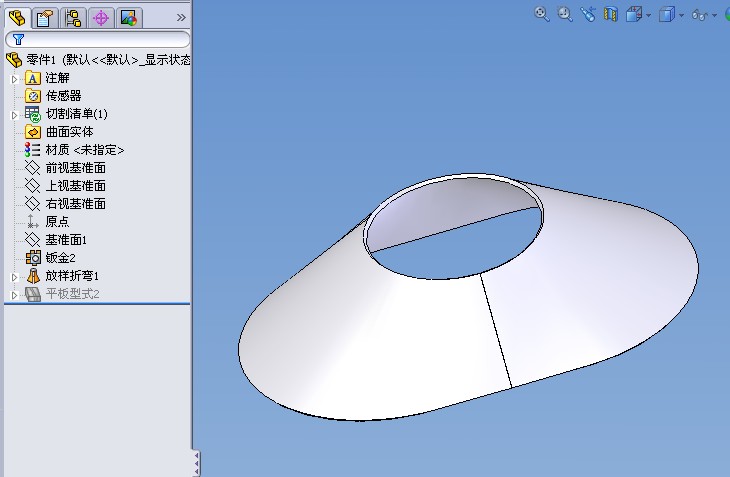The height and width of the screenshot is (477, 730).
Task: Select the 原点 origin item
Action: [x=47, y=222]
